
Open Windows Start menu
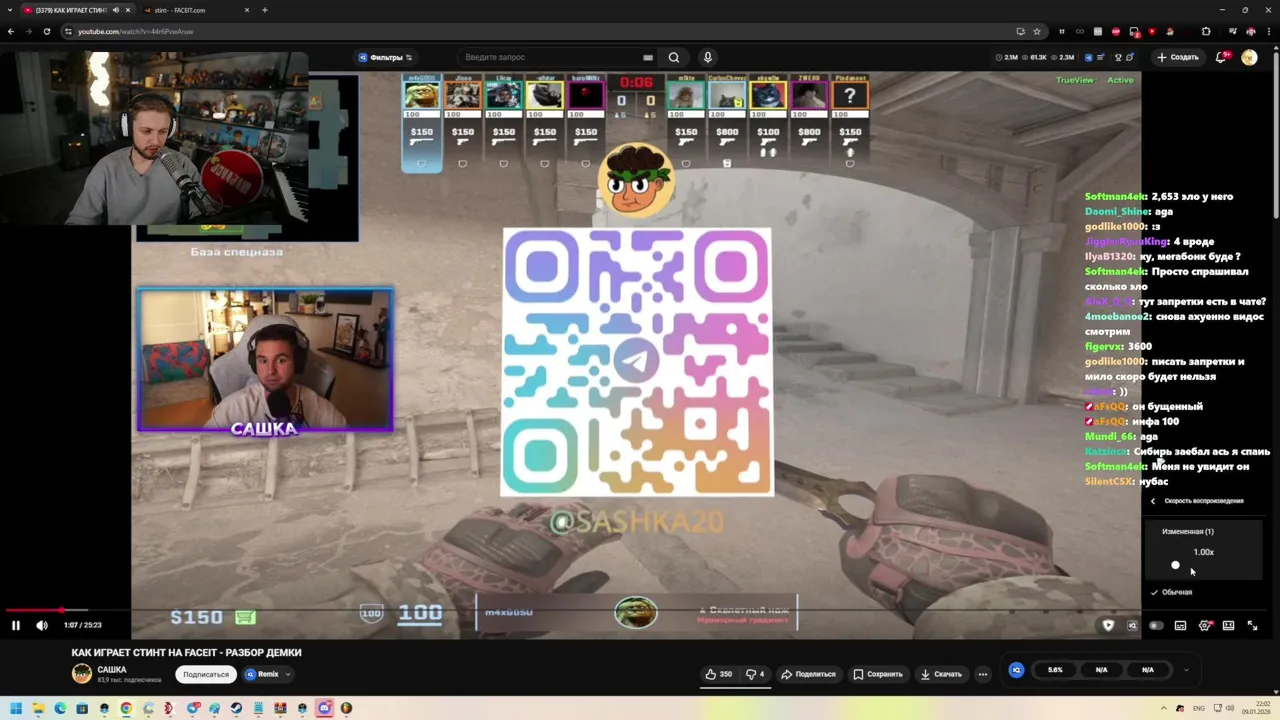click(x=15, y=708)
